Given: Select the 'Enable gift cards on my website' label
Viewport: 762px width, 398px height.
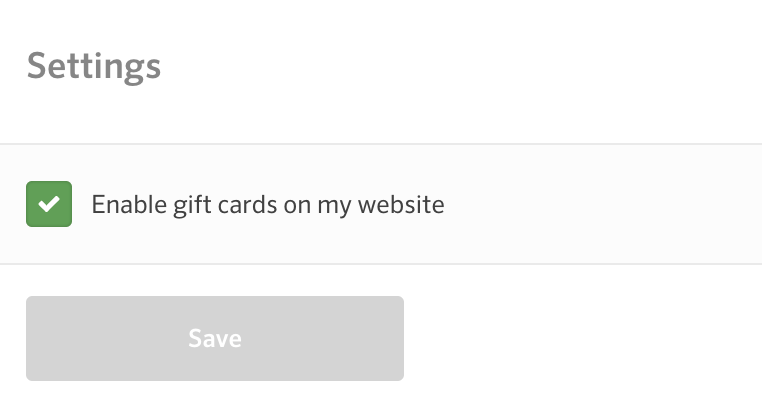Looking at the screenshot, I should coord(268,205).
